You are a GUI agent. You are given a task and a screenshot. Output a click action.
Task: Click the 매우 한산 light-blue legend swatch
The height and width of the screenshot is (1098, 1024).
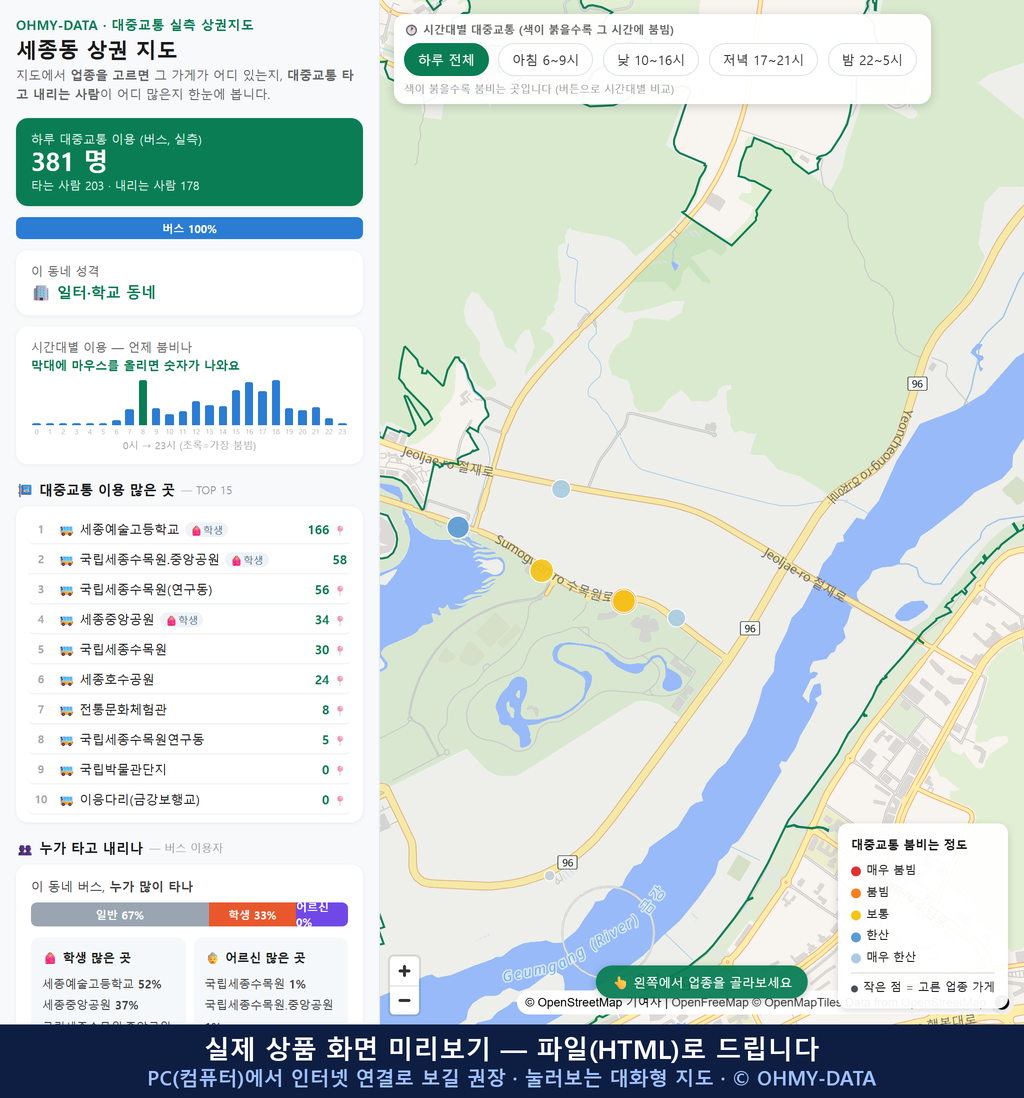tap(856, 958)
